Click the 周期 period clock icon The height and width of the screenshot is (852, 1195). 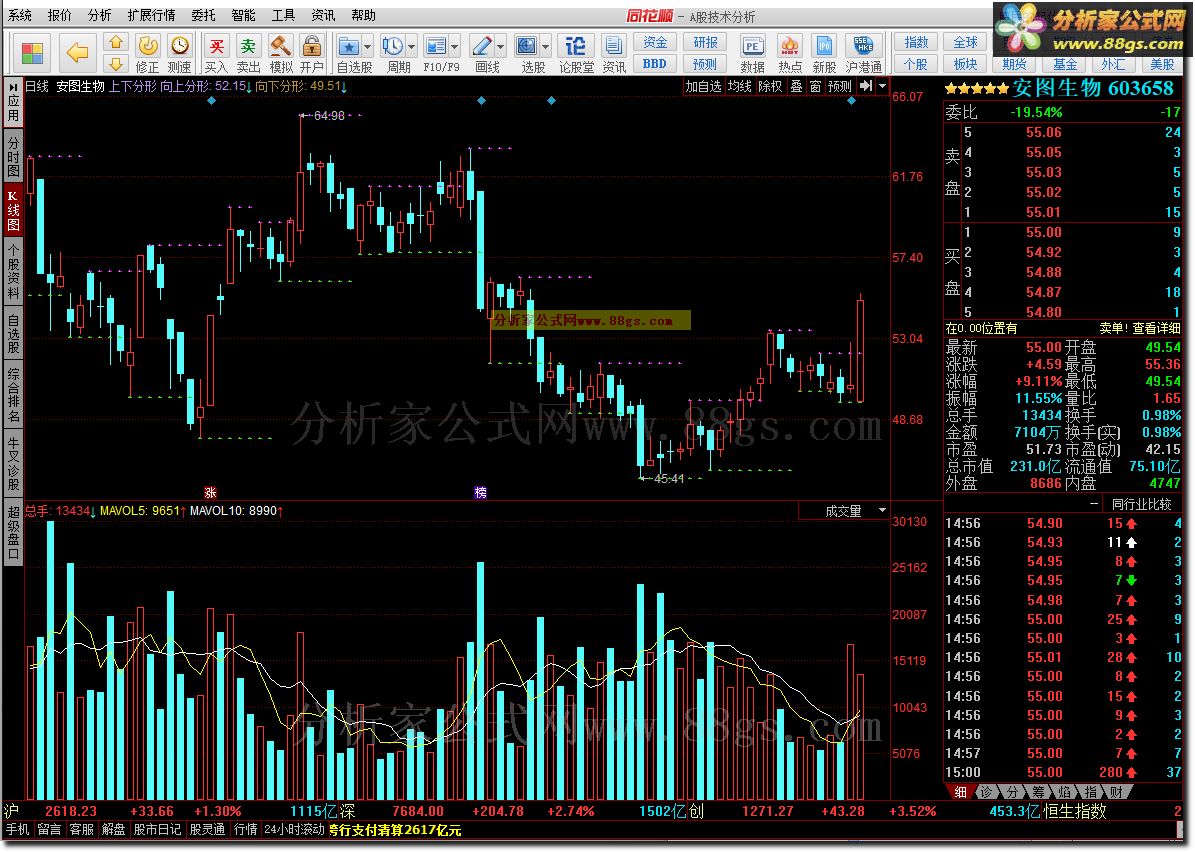tap(393, 46)
